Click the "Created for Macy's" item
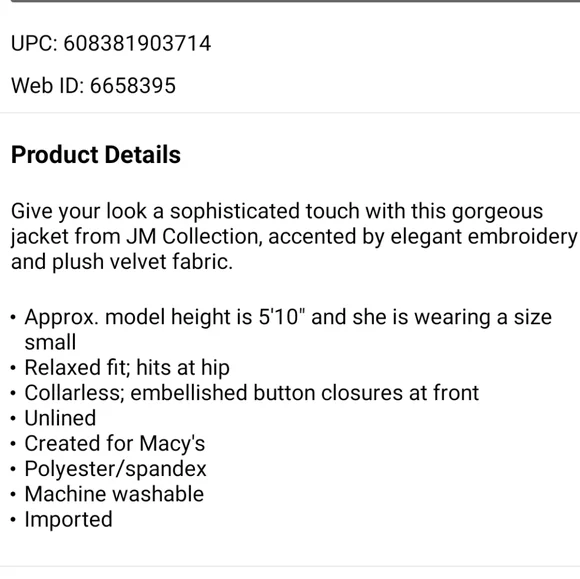The width and height of the screenshot is (580, 579). coord(115,444)
